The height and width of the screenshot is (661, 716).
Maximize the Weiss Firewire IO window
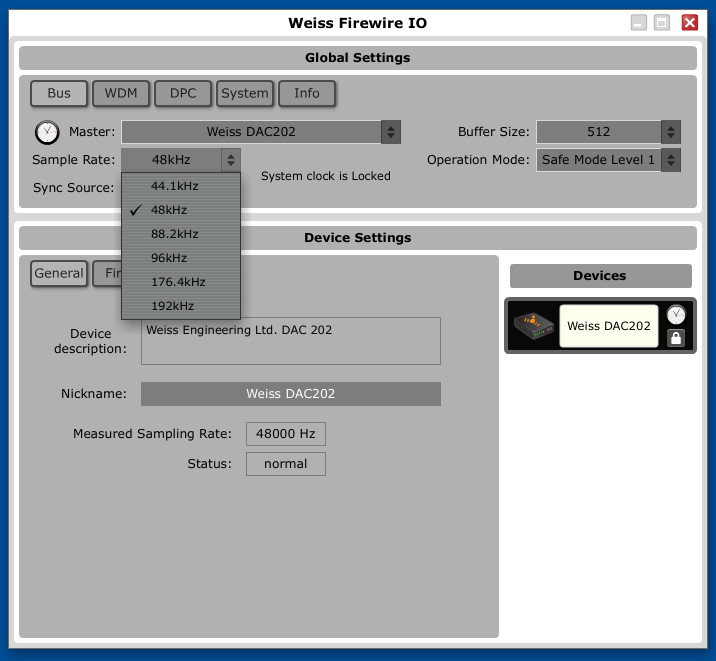click(662, 22)
